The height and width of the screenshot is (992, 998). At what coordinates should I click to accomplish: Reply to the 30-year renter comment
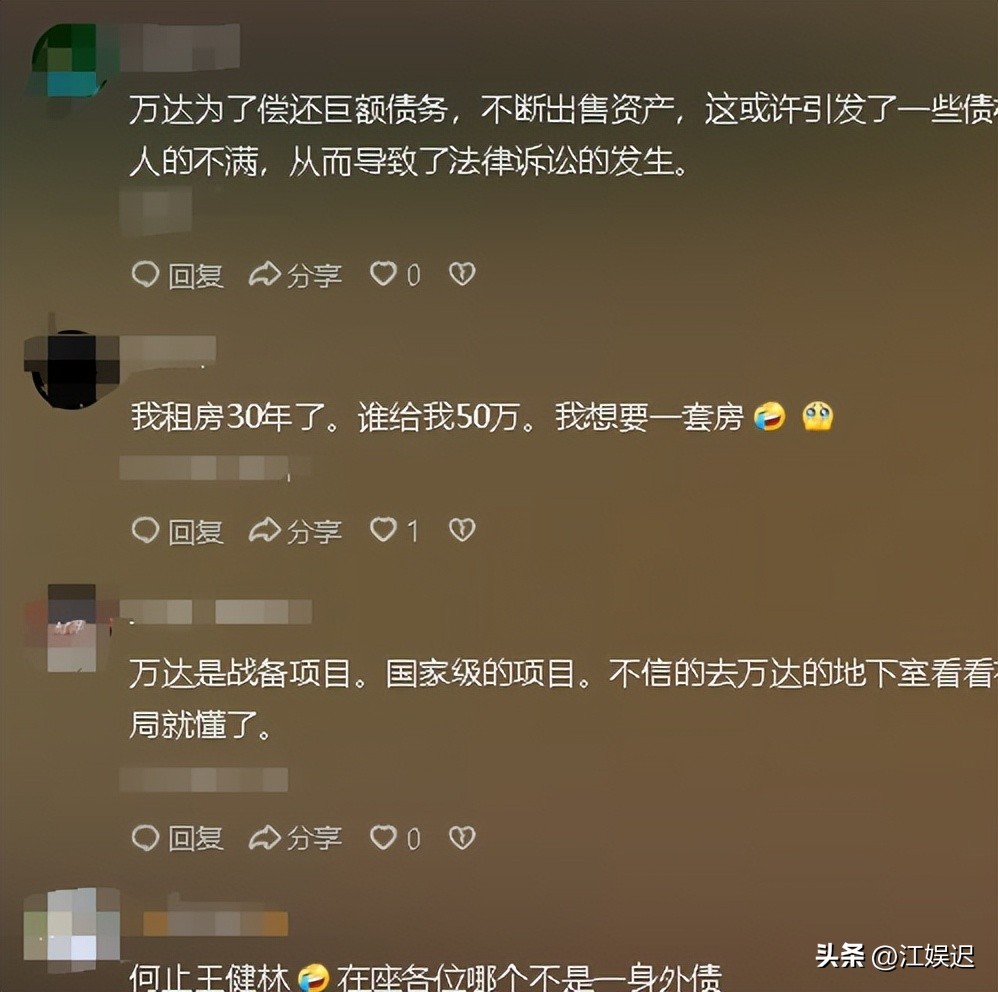point(178,531)
